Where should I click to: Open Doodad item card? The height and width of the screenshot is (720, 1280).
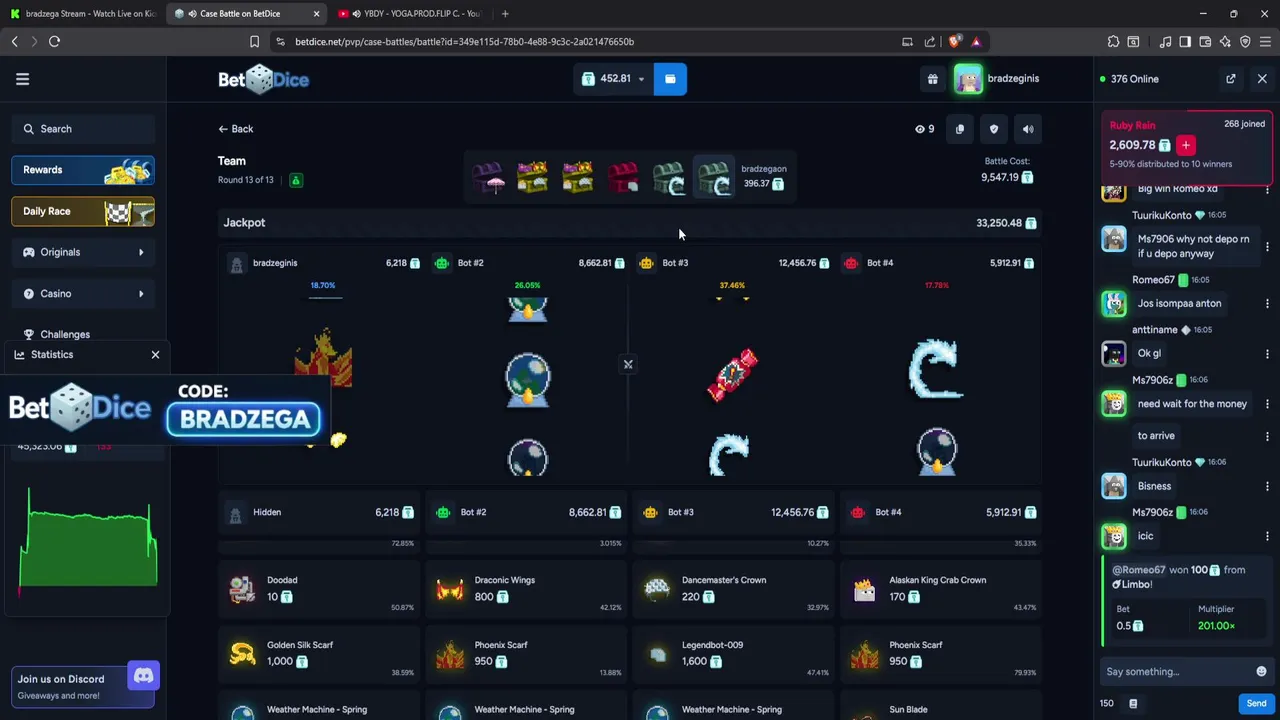[x=318, y=589]
